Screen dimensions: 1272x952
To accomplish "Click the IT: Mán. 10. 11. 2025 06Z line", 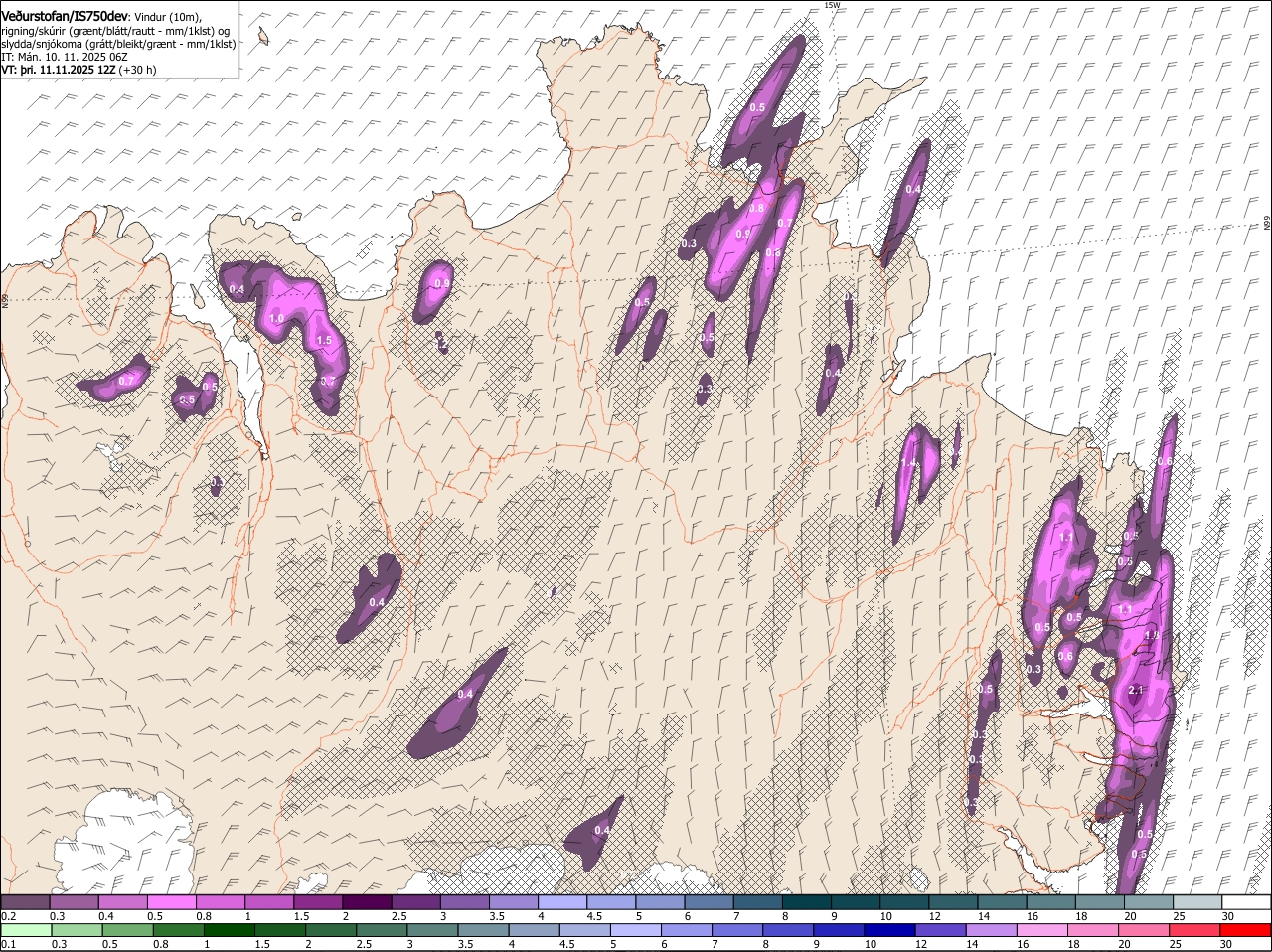I will pos(64,57).
